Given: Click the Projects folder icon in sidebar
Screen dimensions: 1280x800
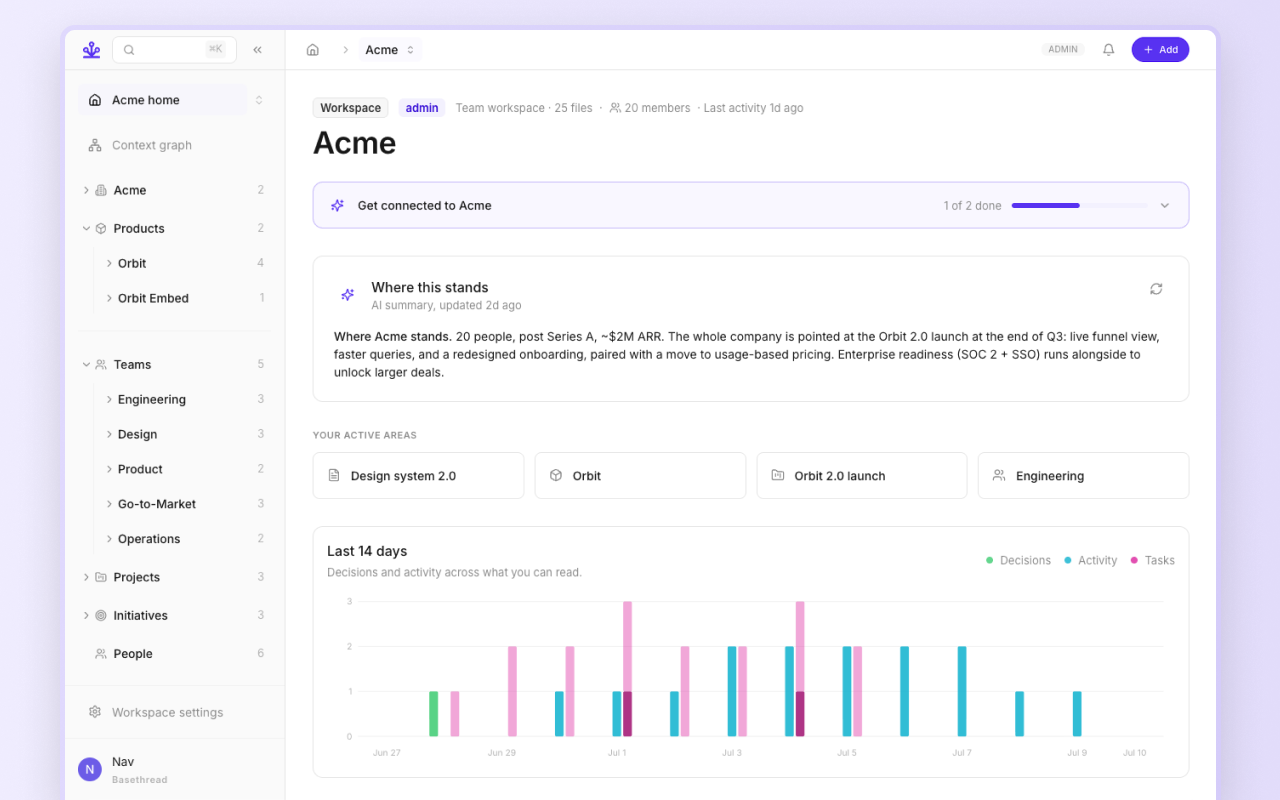Looking at the screenshot, I should coord(100,577).
